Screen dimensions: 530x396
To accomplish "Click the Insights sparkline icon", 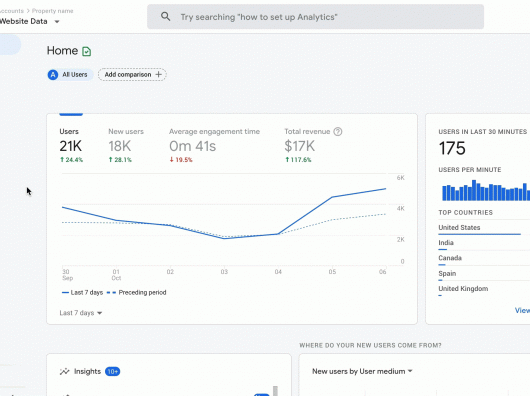I will click(x=64, y=372).
